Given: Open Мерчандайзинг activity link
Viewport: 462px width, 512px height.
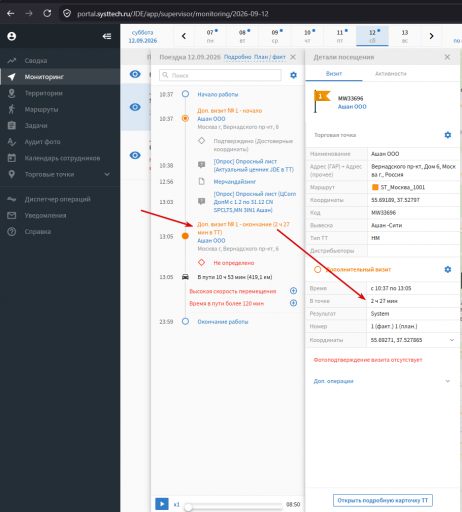Looking at the screenshot, I should pos(235,182).
